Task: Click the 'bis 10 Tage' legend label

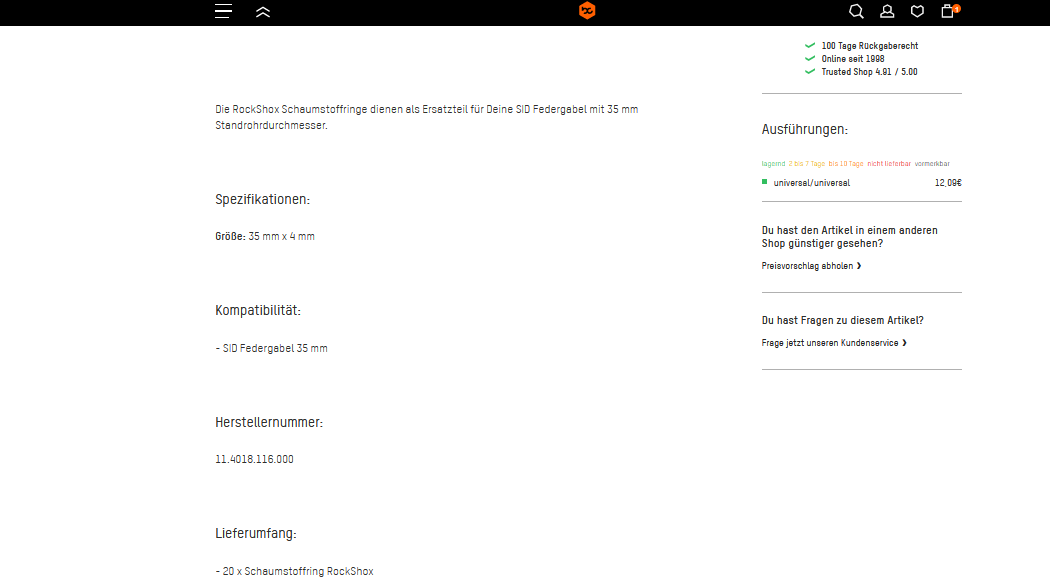Action: [x=846, y=163]
